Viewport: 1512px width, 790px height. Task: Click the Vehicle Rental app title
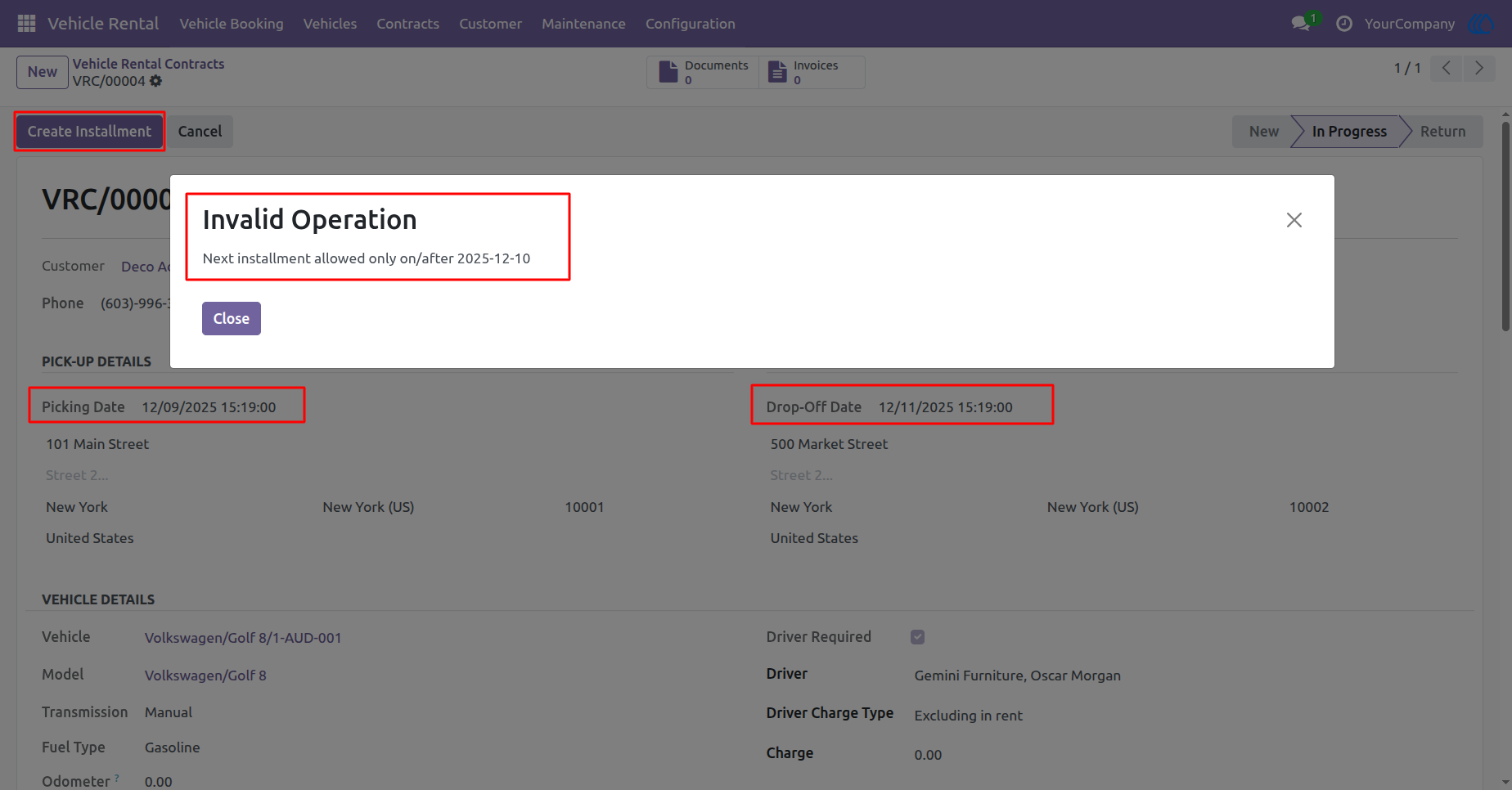pos(103,24)
